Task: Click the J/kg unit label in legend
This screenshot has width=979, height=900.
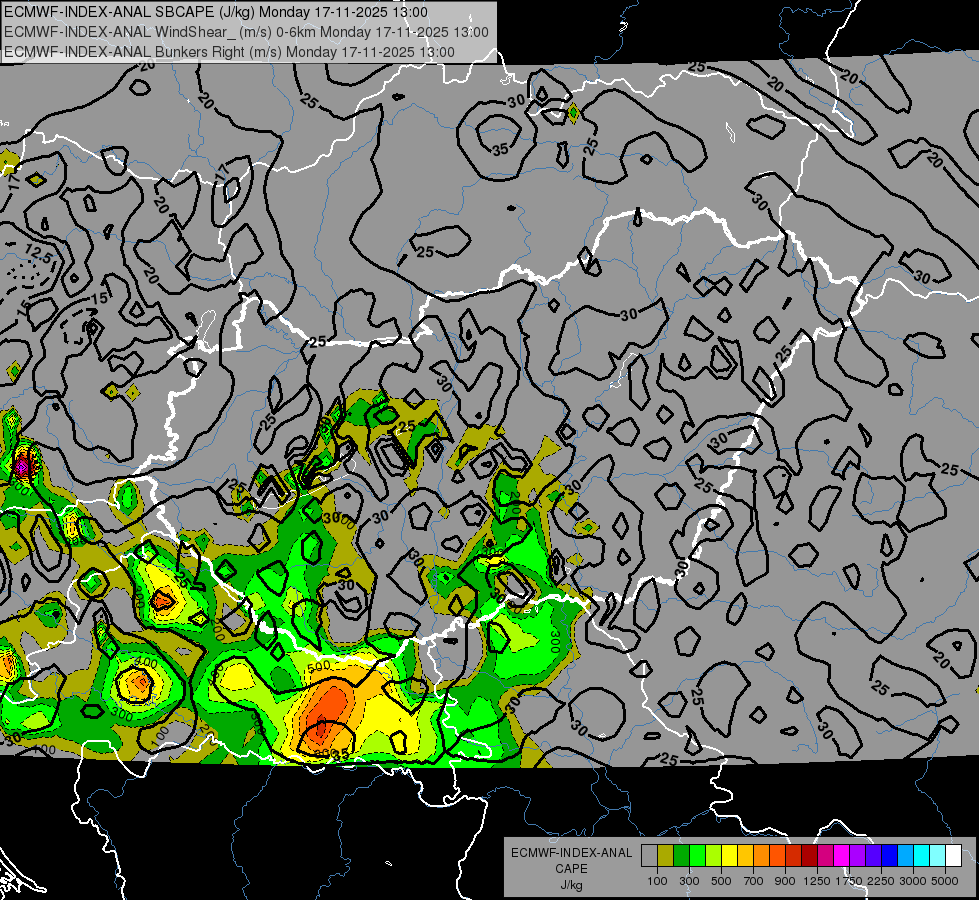Action: pyautogui.click(x=571, y=885)
